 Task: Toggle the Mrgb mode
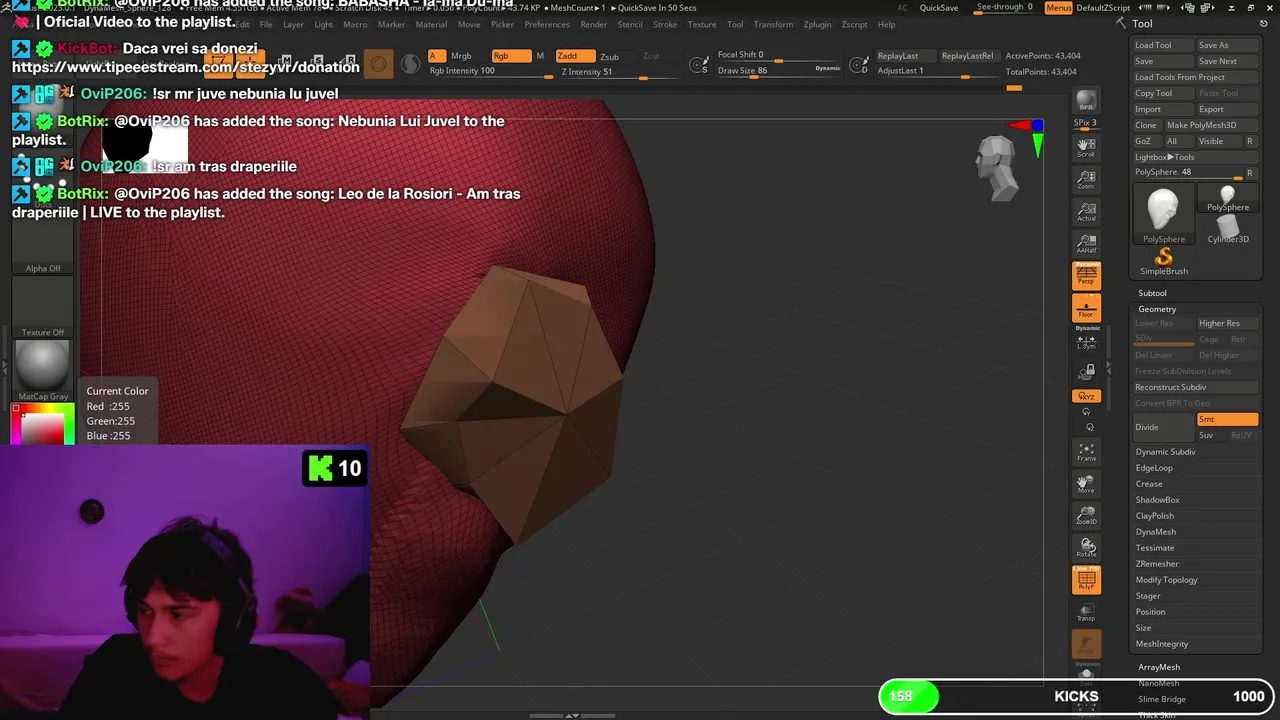461,56
